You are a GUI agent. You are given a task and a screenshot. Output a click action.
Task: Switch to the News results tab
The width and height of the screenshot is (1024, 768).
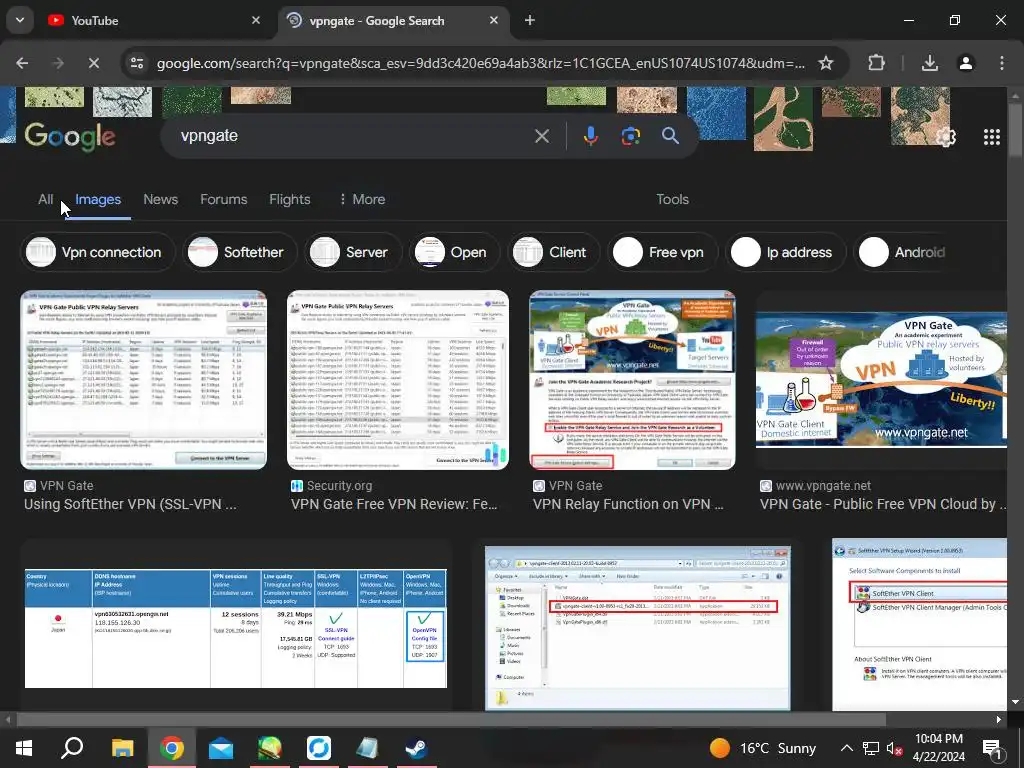161,199
